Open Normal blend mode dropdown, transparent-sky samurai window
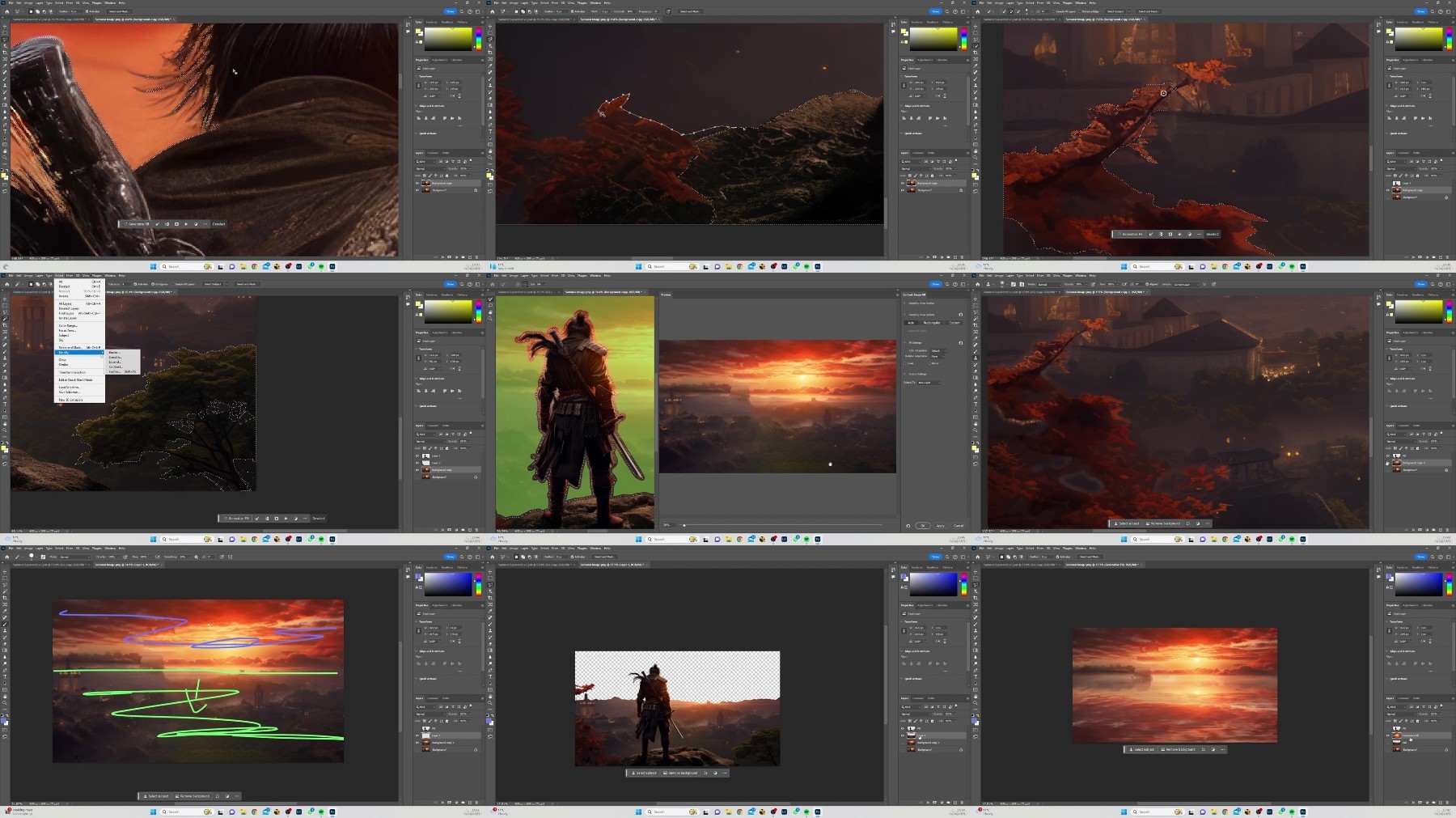This screenshot has width=1456, height=818. tap(916, 714)
